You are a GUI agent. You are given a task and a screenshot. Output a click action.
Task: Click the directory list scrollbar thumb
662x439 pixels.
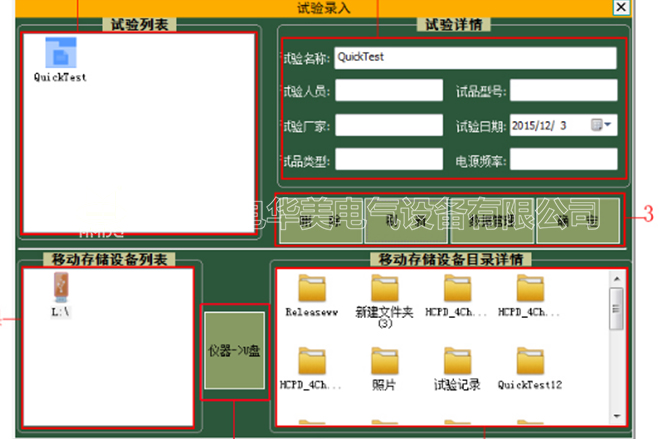click(x=616, y=309)
